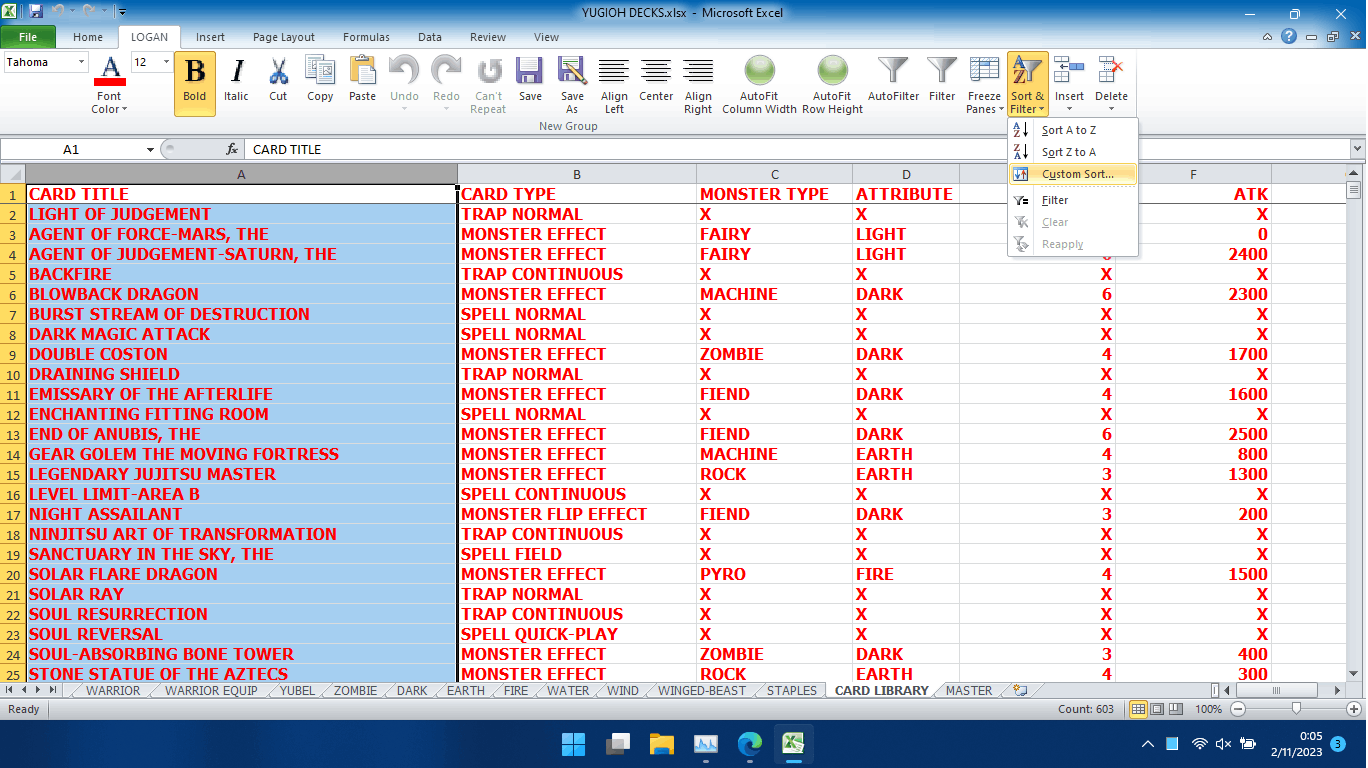Click the zoom out minus button
The image size is (1368, 768).
point(1238,709)
